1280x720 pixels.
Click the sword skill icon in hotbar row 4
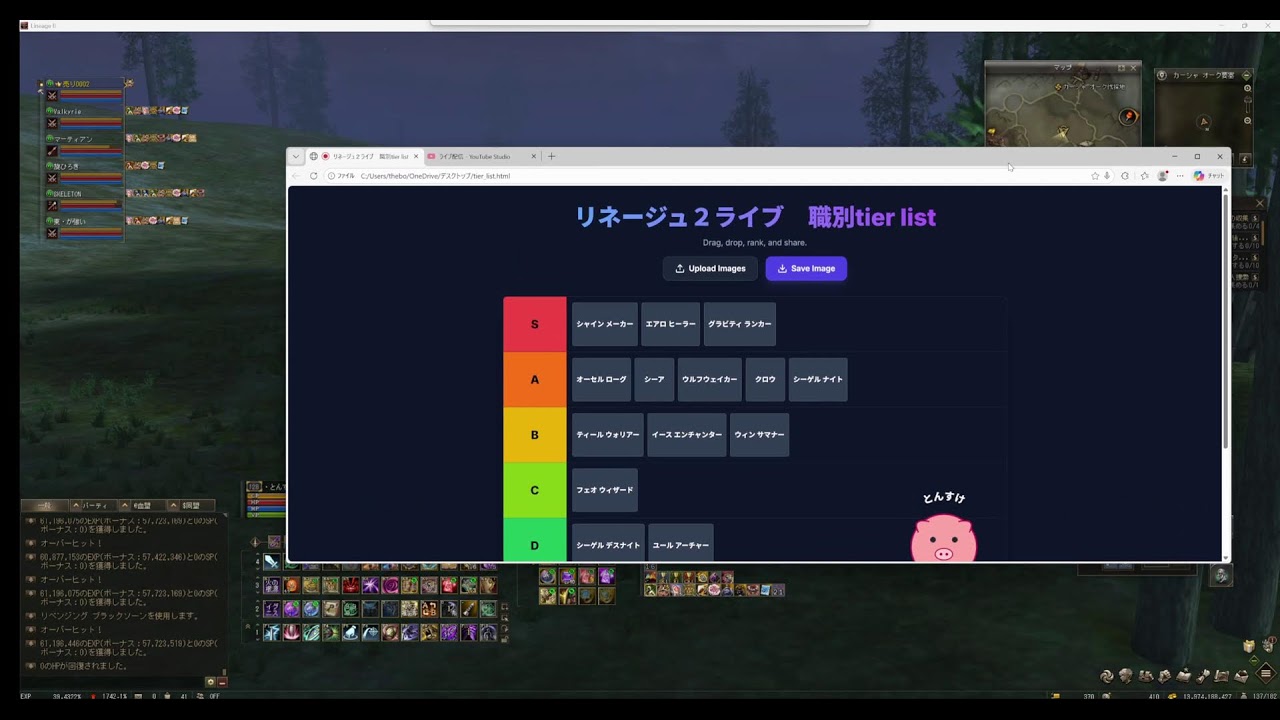click(x=271, y=562)
